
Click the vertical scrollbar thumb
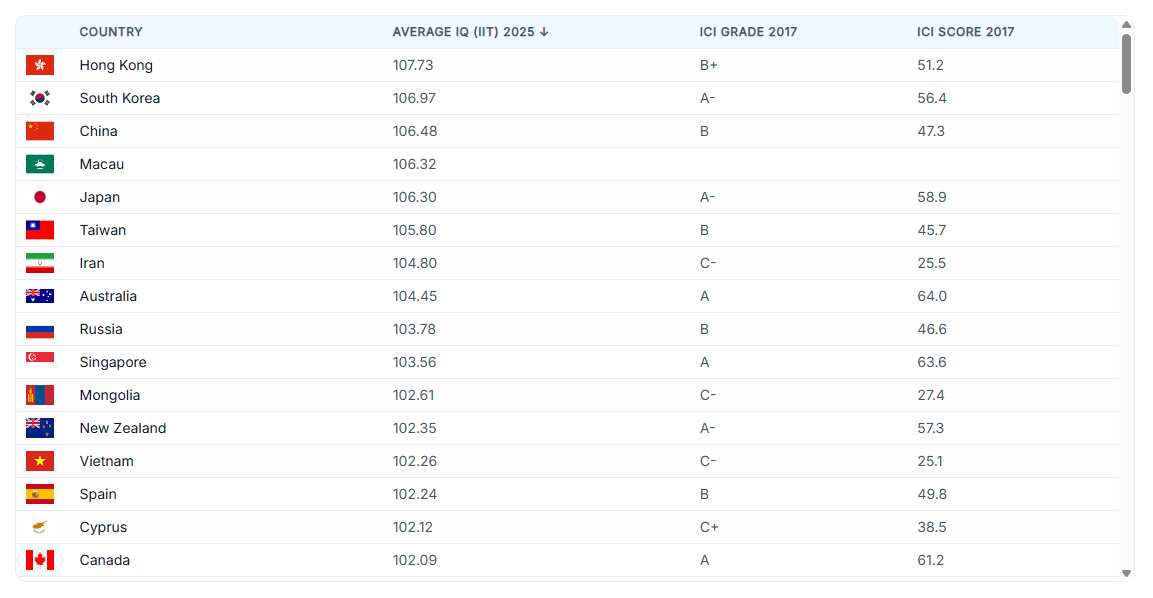point(1127,64)
